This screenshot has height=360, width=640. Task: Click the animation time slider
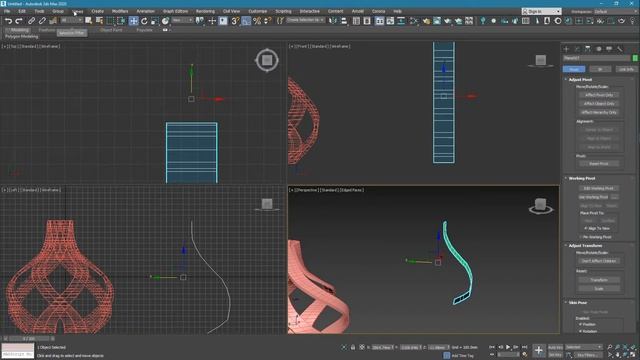pyautogui.click(x=29, y=339)
